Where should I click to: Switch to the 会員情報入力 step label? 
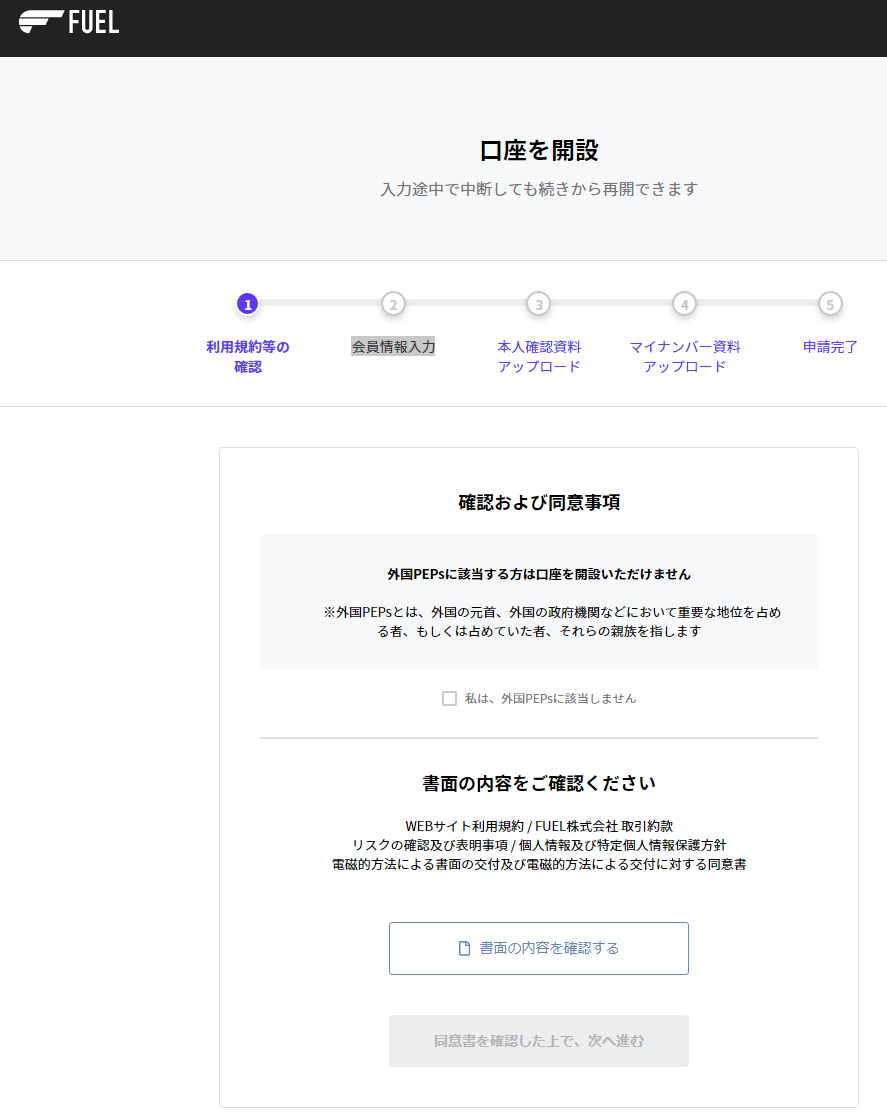click(x=393, y=347)
